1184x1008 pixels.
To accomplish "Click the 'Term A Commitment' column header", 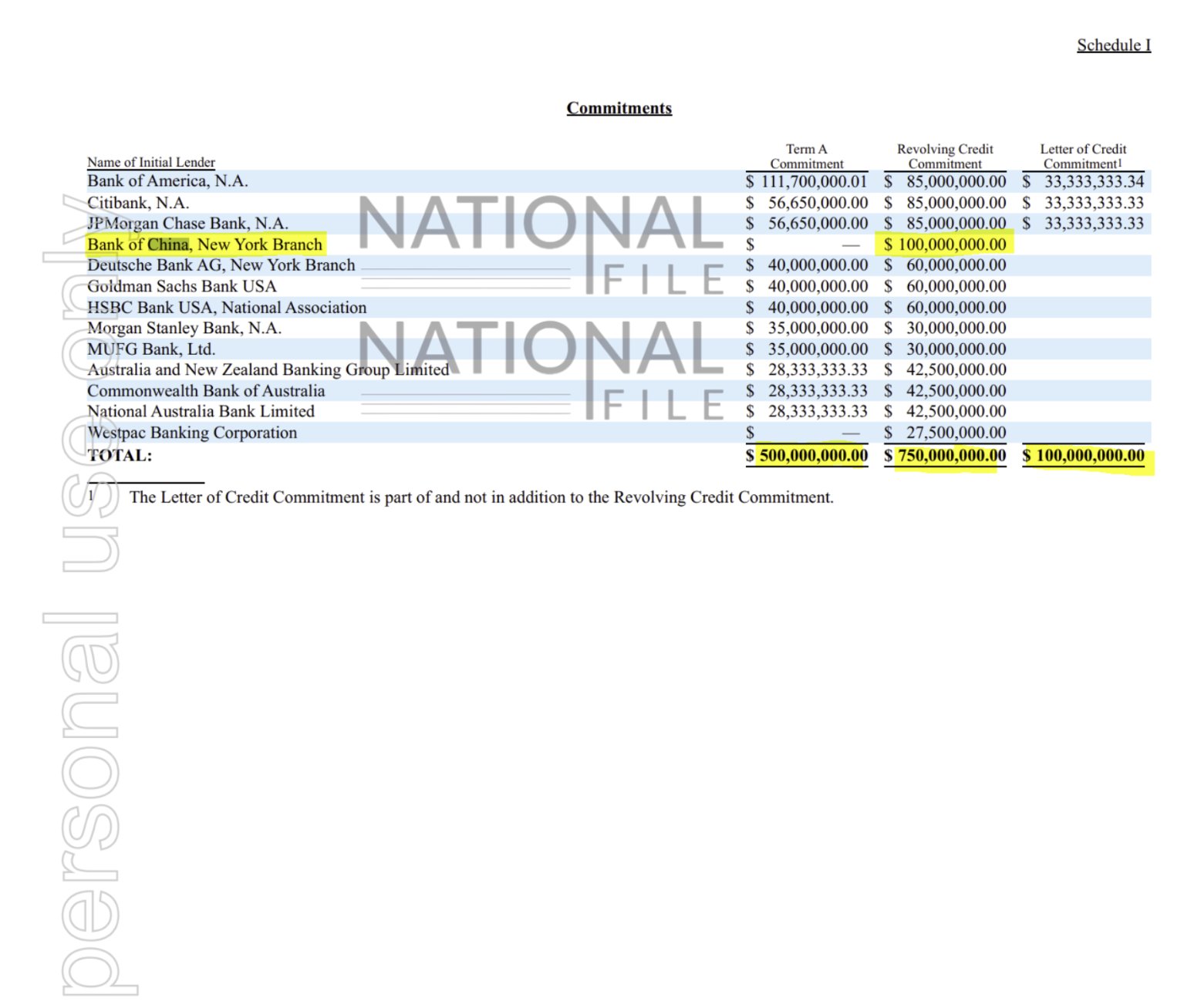I will 807,157.
